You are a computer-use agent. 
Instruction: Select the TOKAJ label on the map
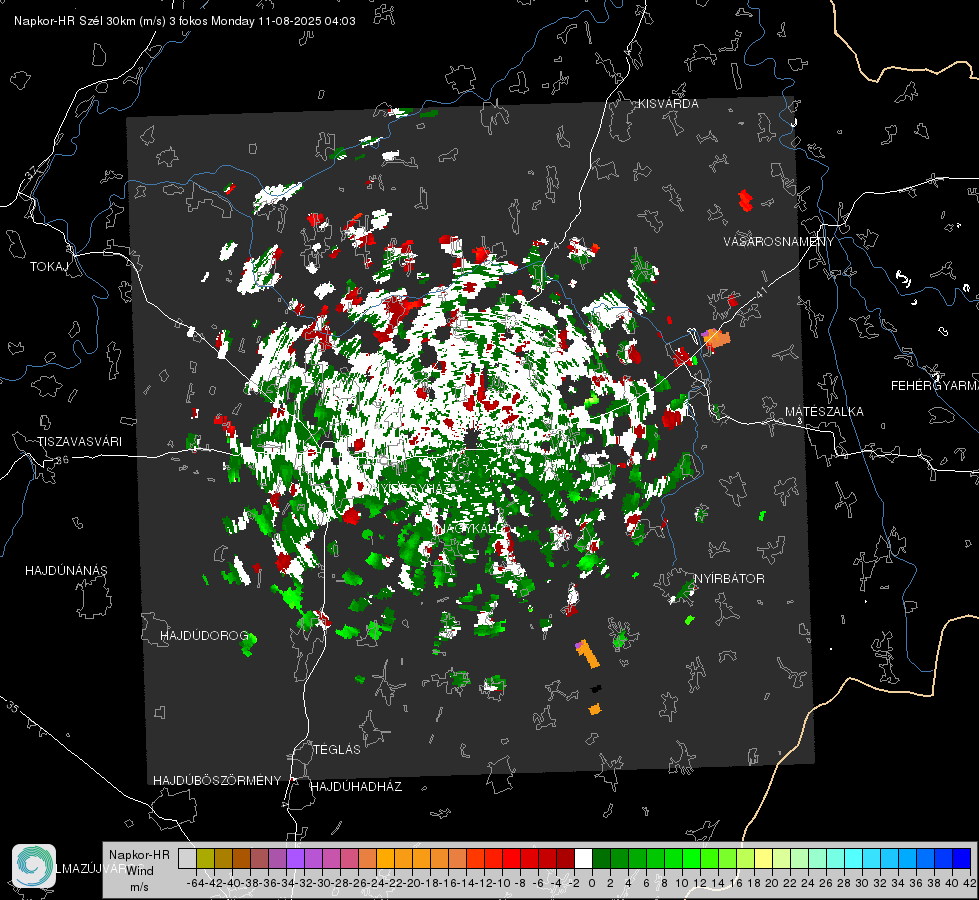pos(49,267)
